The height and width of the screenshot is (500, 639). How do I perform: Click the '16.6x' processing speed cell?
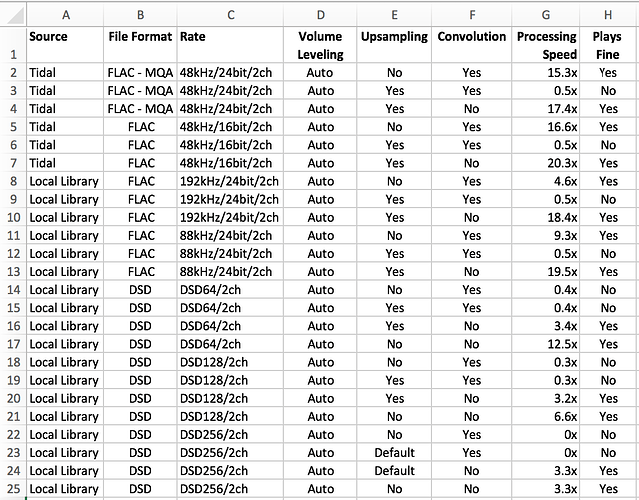pos(546,127)
